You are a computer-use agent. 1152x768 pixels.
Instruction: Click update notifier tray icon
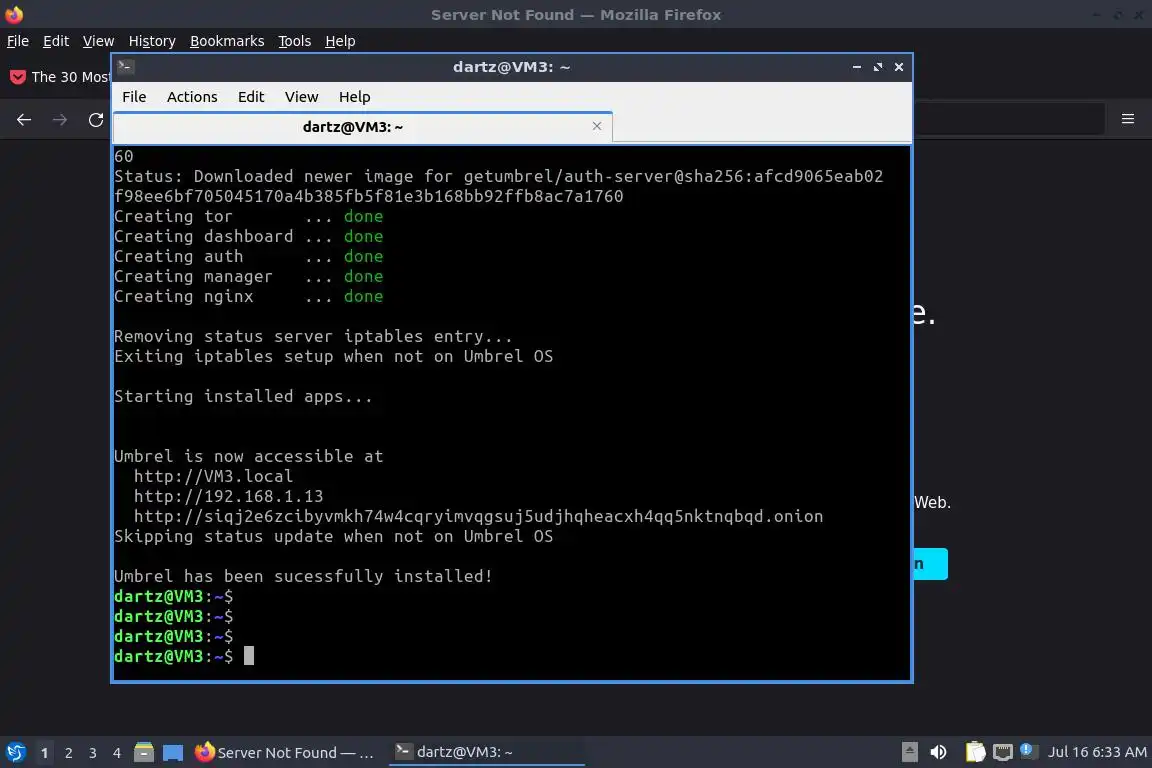1028,750
